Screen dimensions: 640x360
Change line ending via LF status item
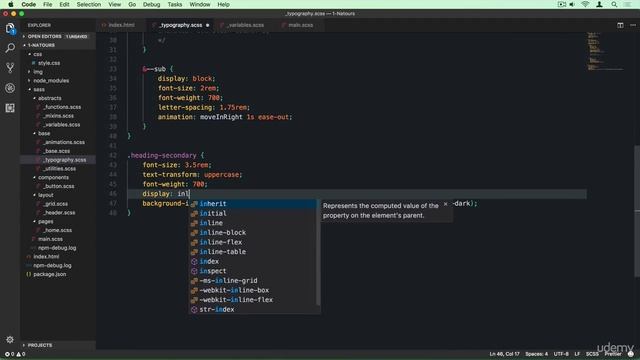point(577,354)
